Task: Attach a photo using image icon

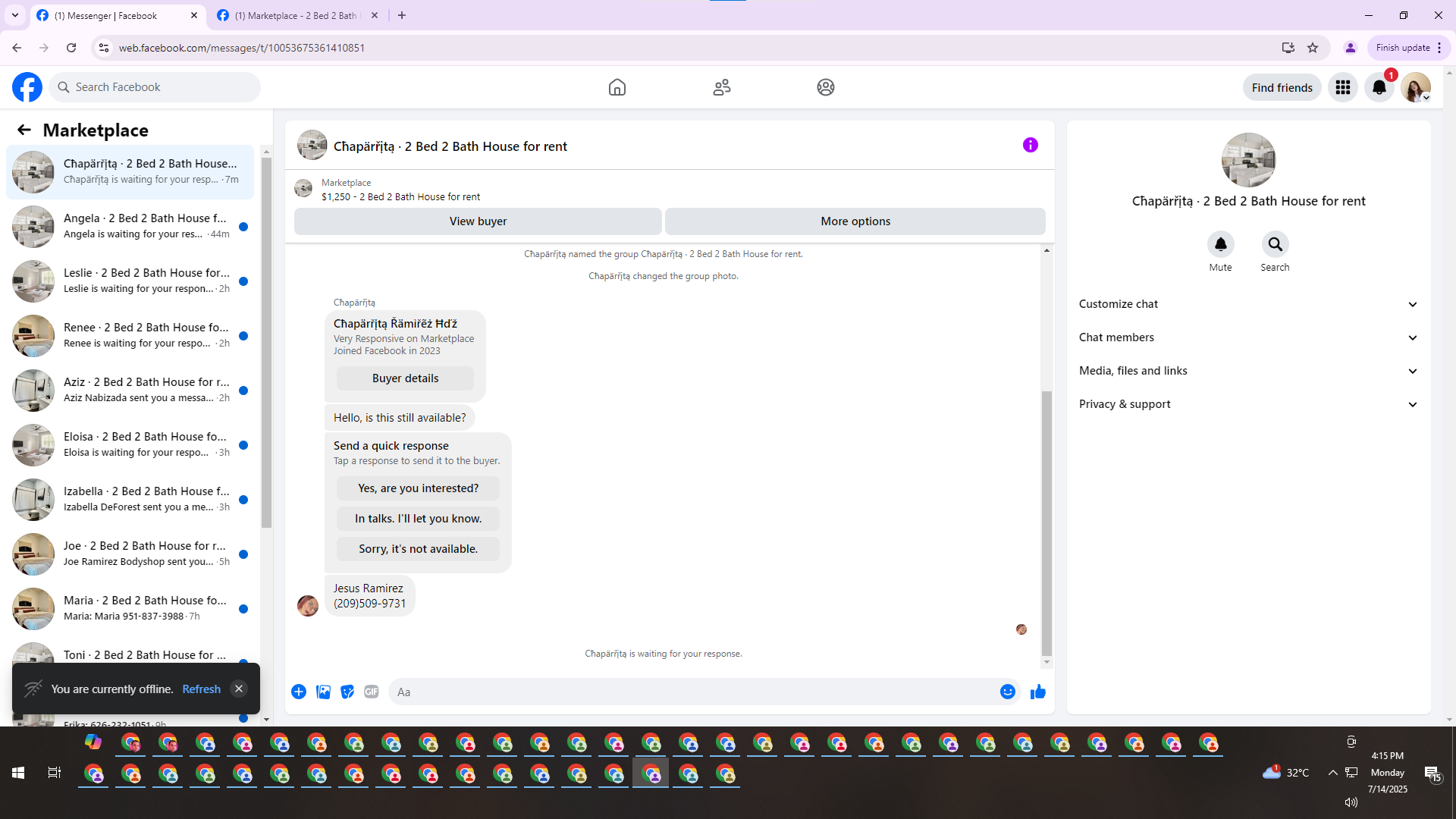Action: [x=323, y=692]
